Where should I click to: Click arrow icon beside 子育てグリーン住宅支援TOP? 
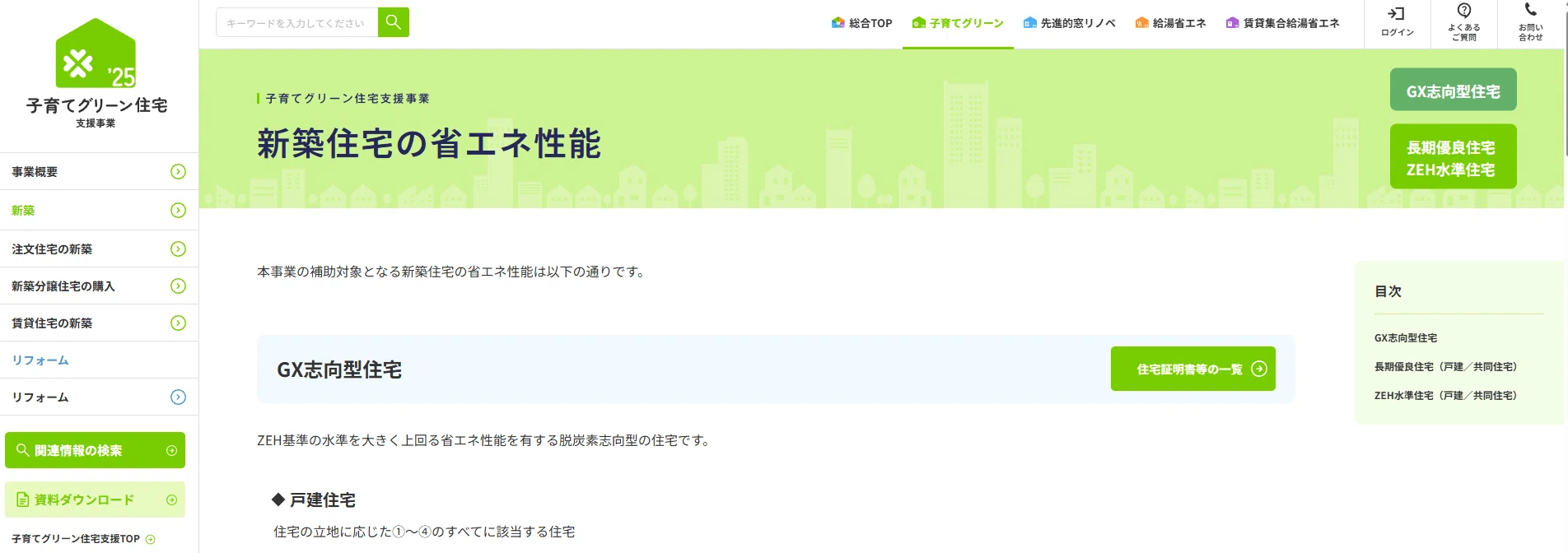pos(150,539)
